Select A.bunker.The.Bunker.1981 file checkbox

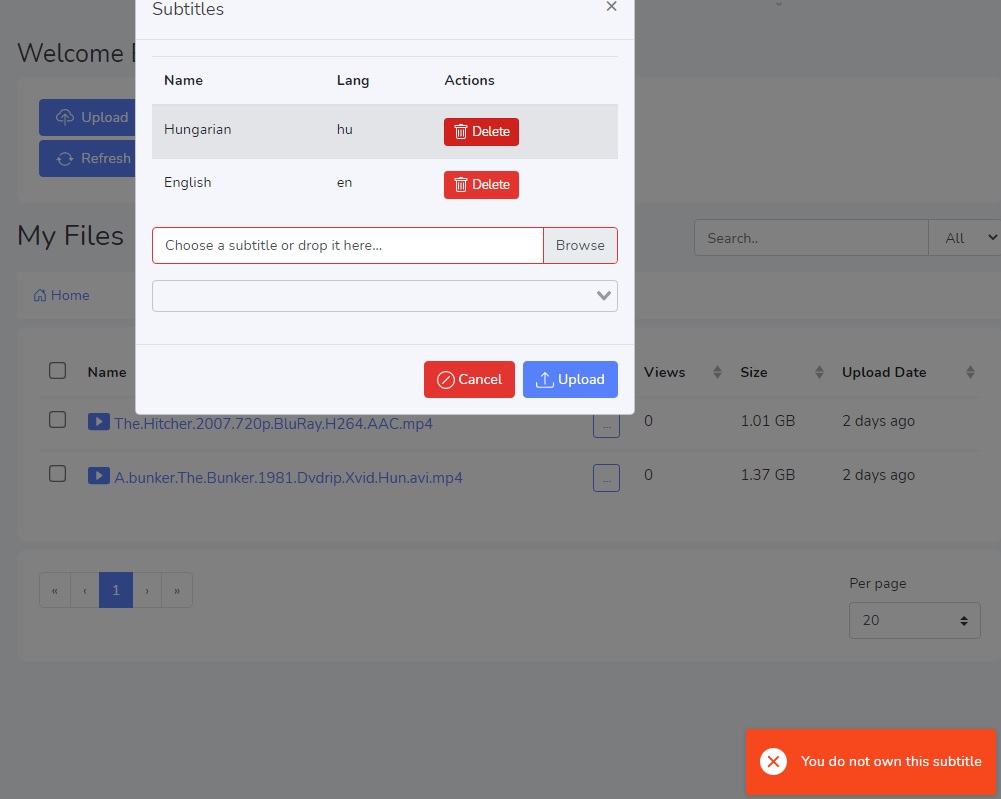(x=58, y=474)
